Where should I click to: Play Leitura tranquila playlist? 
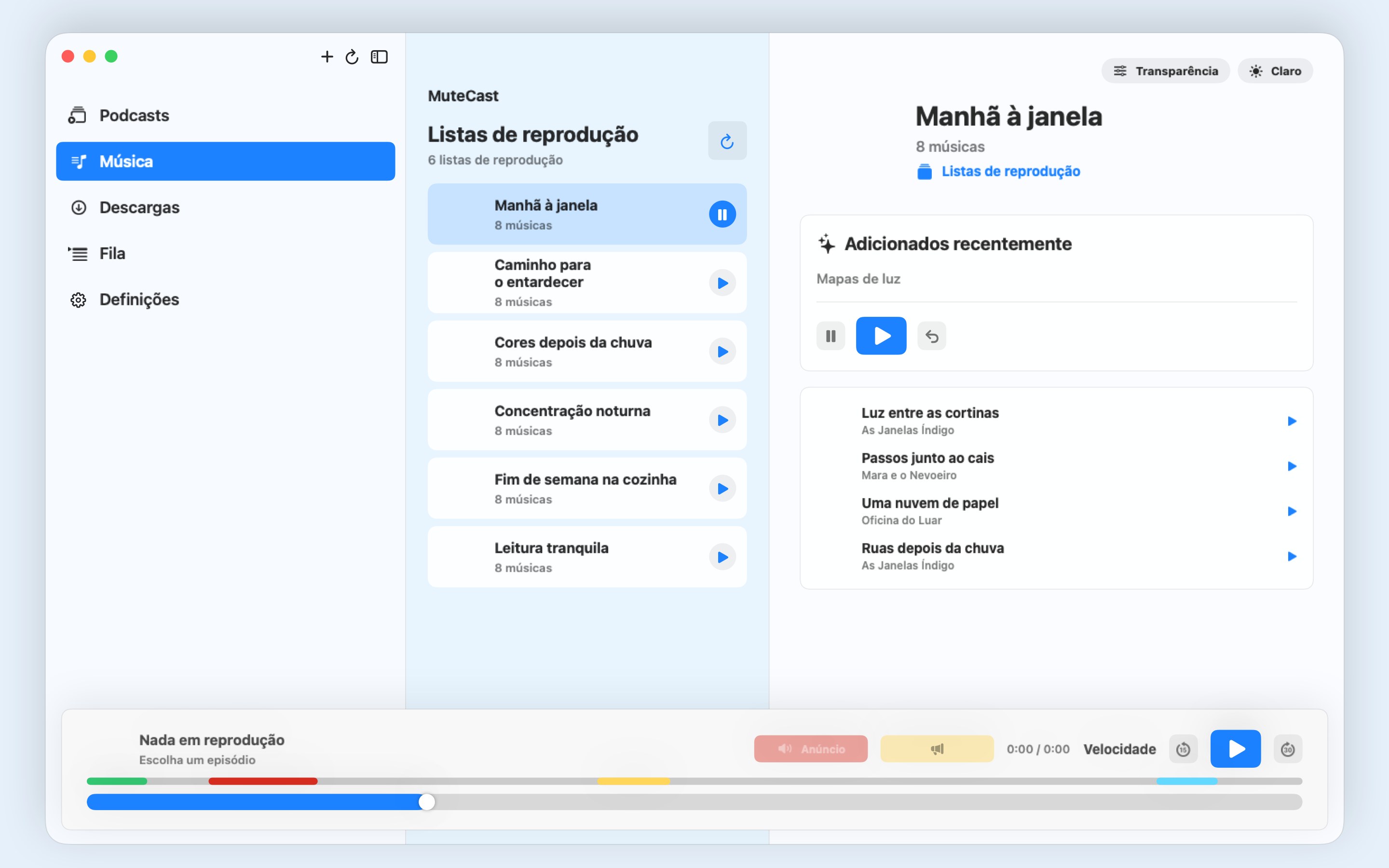722,557
